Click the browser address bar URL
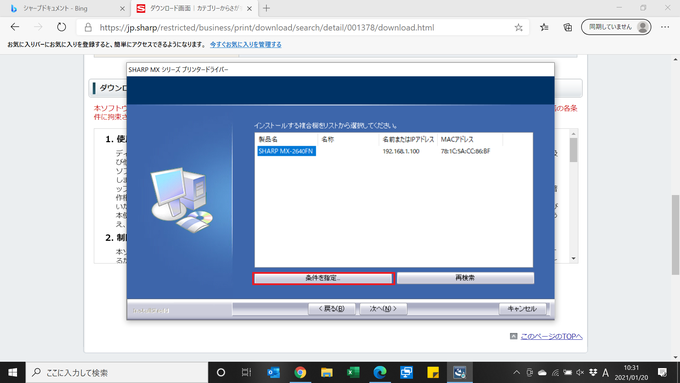The width and height of the screenshot is (680, 383). point(267,27)
